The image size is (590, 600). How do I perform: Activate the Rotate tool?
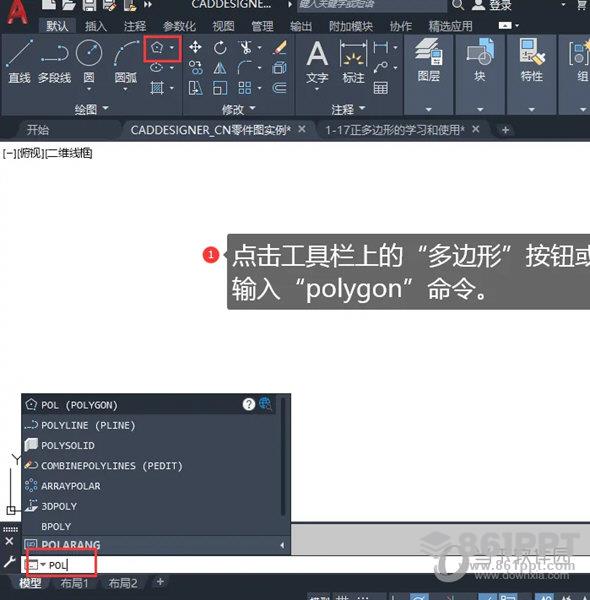tap(220, 48)
